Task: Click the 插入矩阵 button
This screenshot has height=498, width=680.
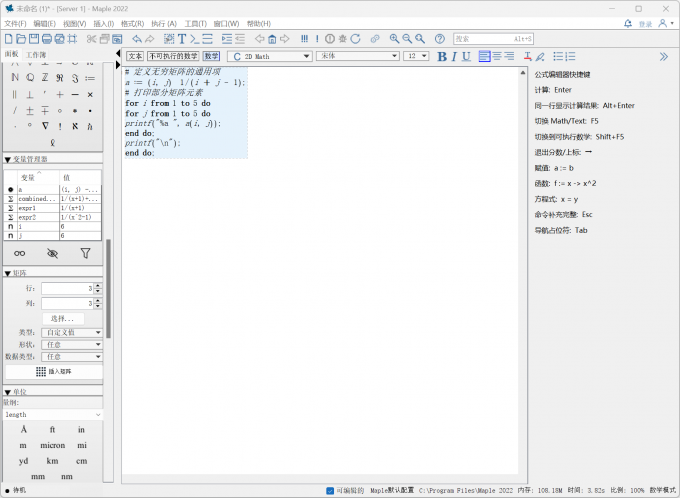Action: (x=54, y=371)
